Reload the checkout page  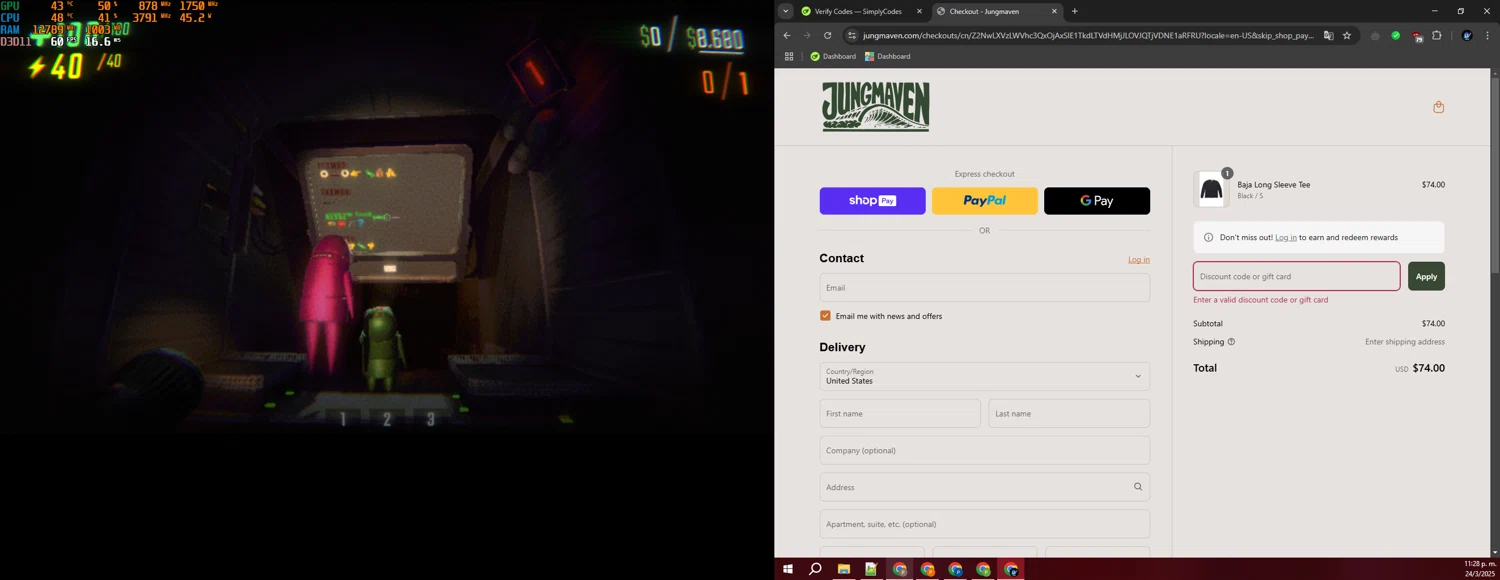coord(827,35)
